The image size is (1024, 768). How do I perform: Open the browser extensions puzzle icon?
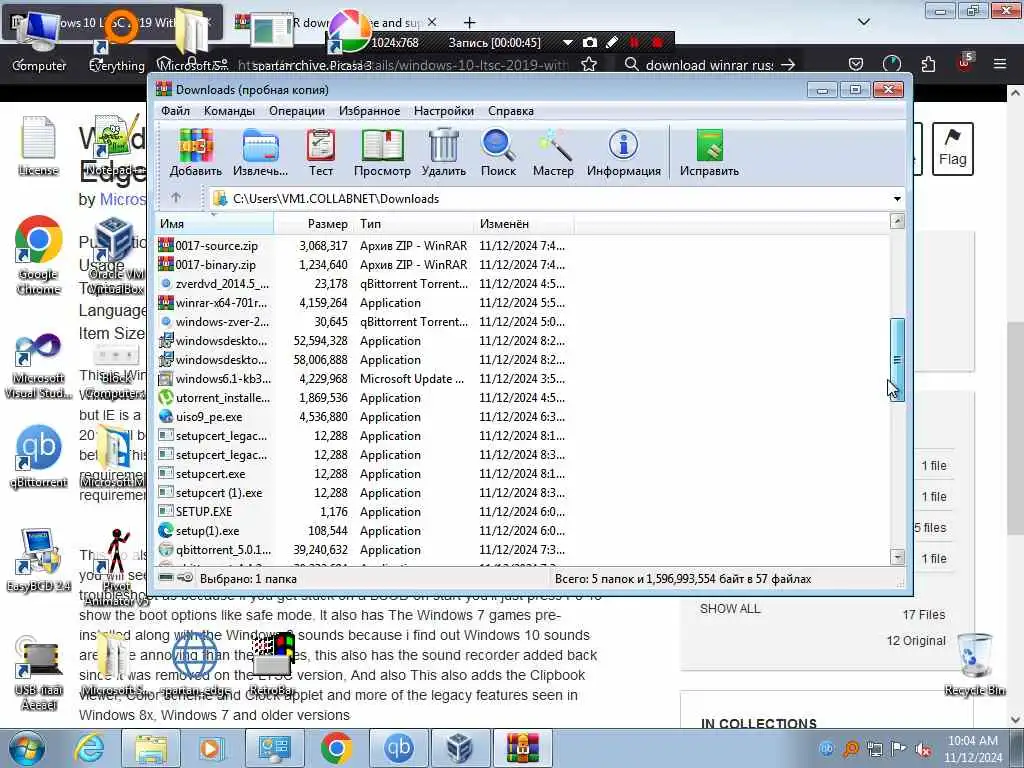pyautogui.click(x=928, y=65)
